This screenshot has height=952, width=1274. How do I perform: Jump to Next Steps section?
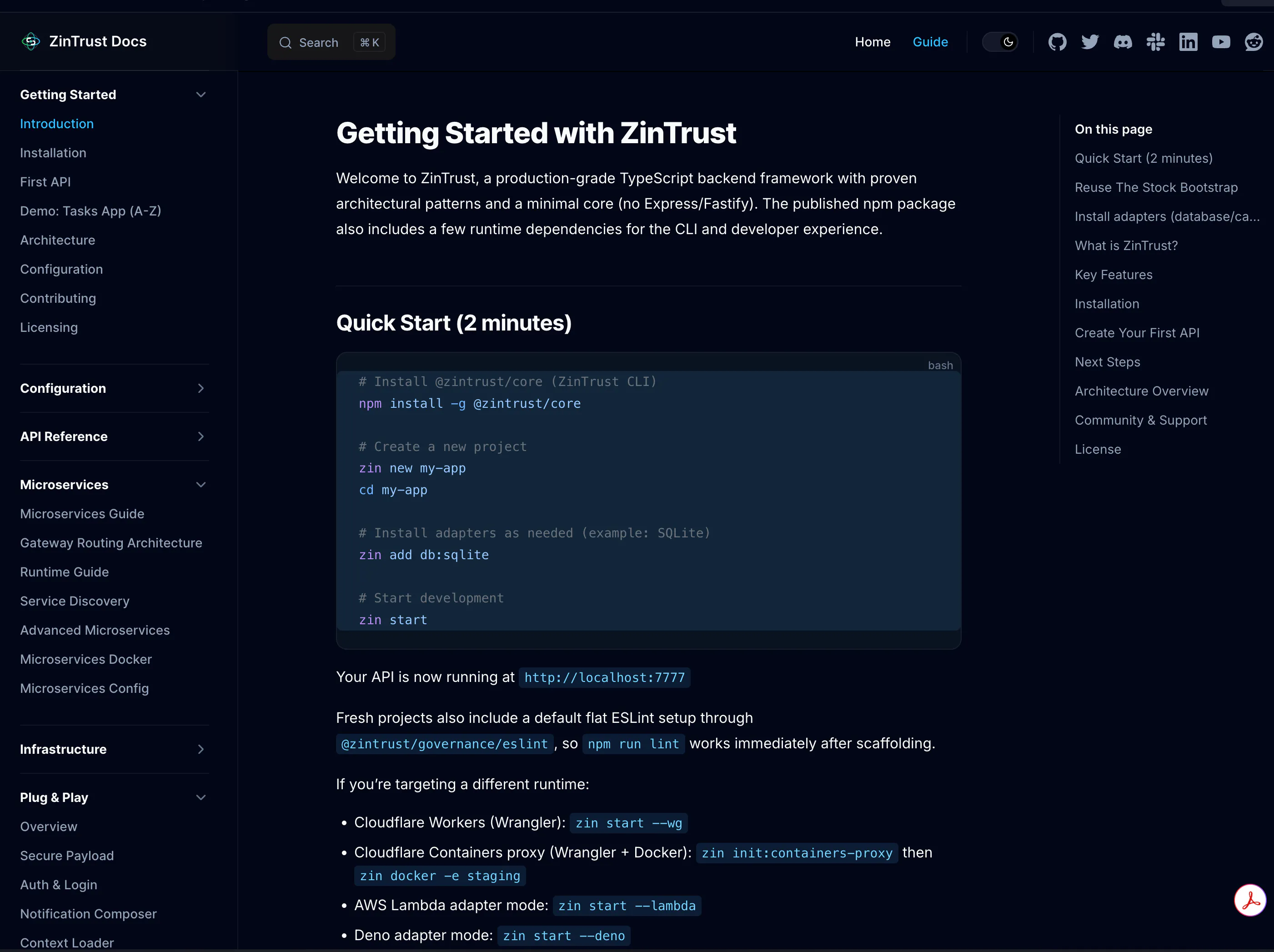tap(1108, 362)
